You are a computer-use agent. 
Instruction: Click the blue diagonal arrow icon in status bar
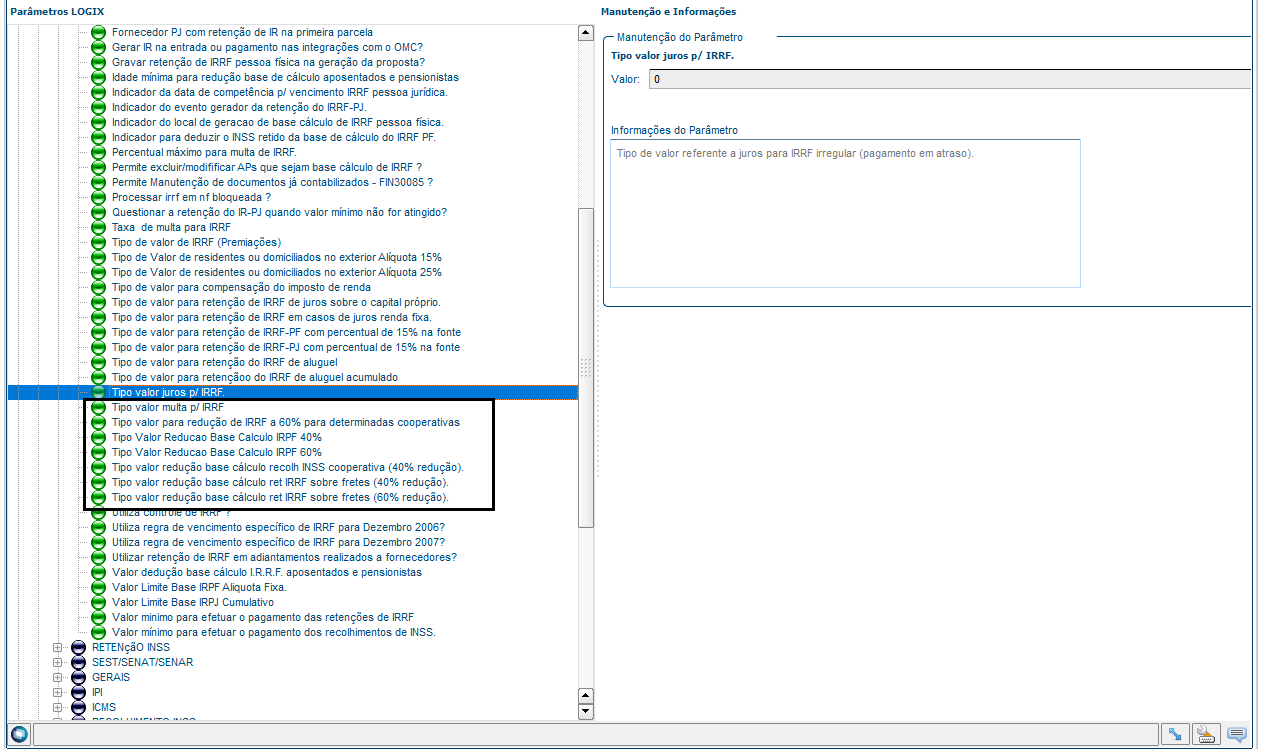[x=1175, y=735]
